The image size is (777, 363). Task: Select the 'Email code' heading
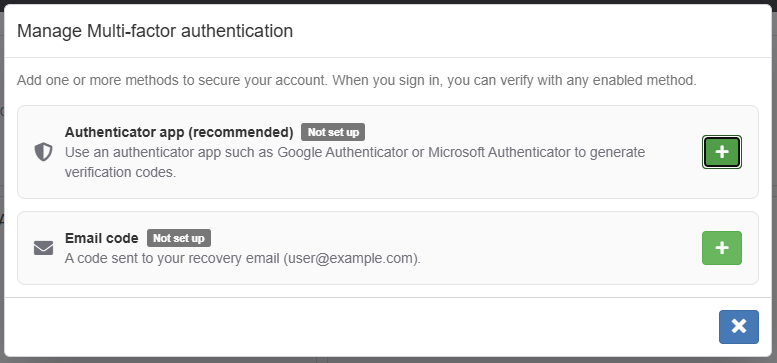pyautogui.click(x=102, y=238)
